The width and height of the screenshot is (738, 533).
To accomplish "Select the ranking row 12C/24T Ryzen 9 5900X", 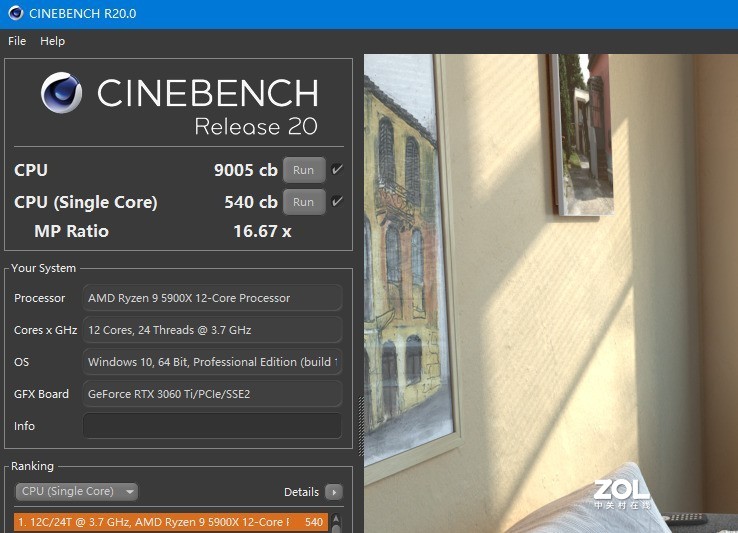I will click(x=171, y=522).
